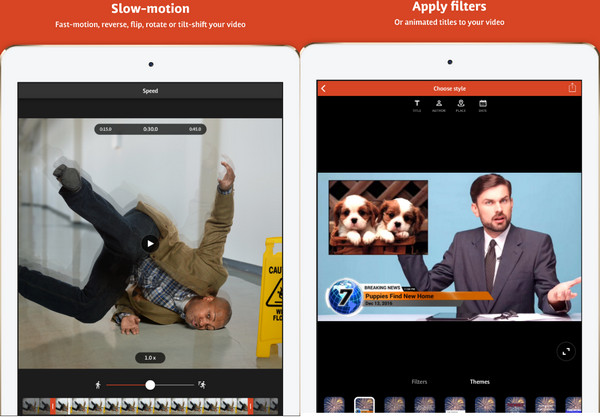600x417 pixels.
Task: Choose the fourth theme thumbnail
Action: (425, 405)
